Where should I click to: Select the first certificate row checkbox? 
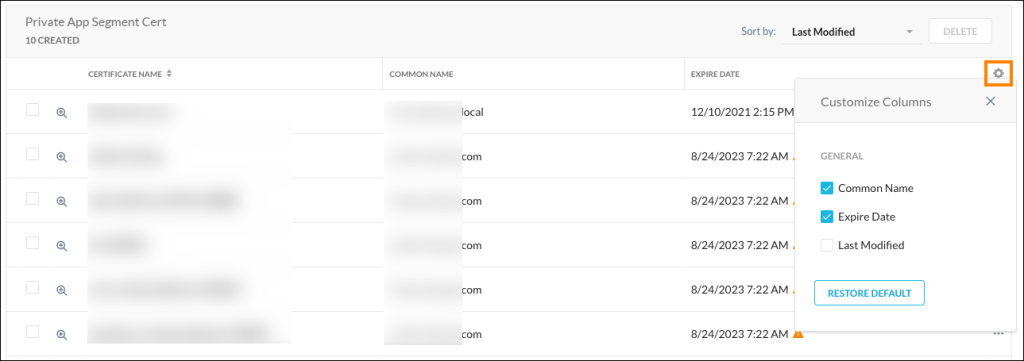click(x=32, y=110)
